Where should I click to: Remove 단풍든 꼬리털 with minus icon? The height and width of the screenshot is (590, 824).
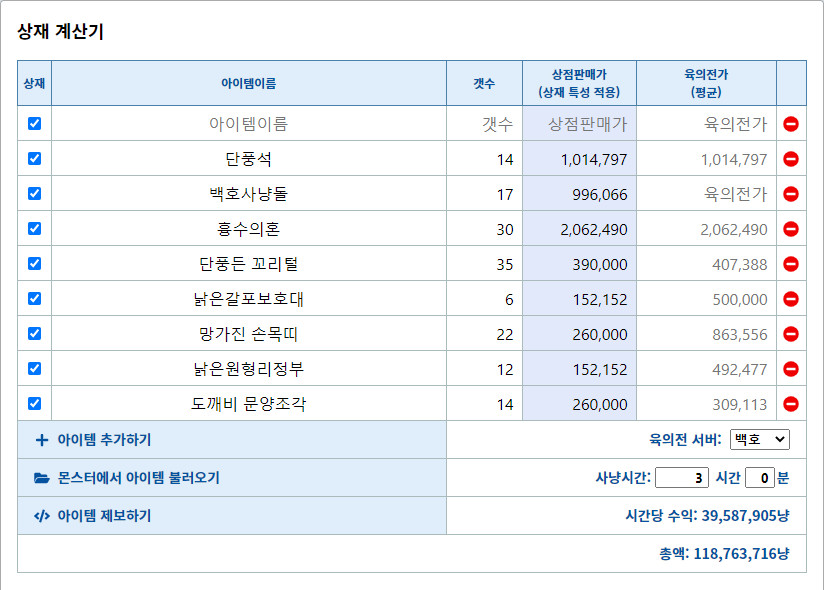click(x=791, y=263)
